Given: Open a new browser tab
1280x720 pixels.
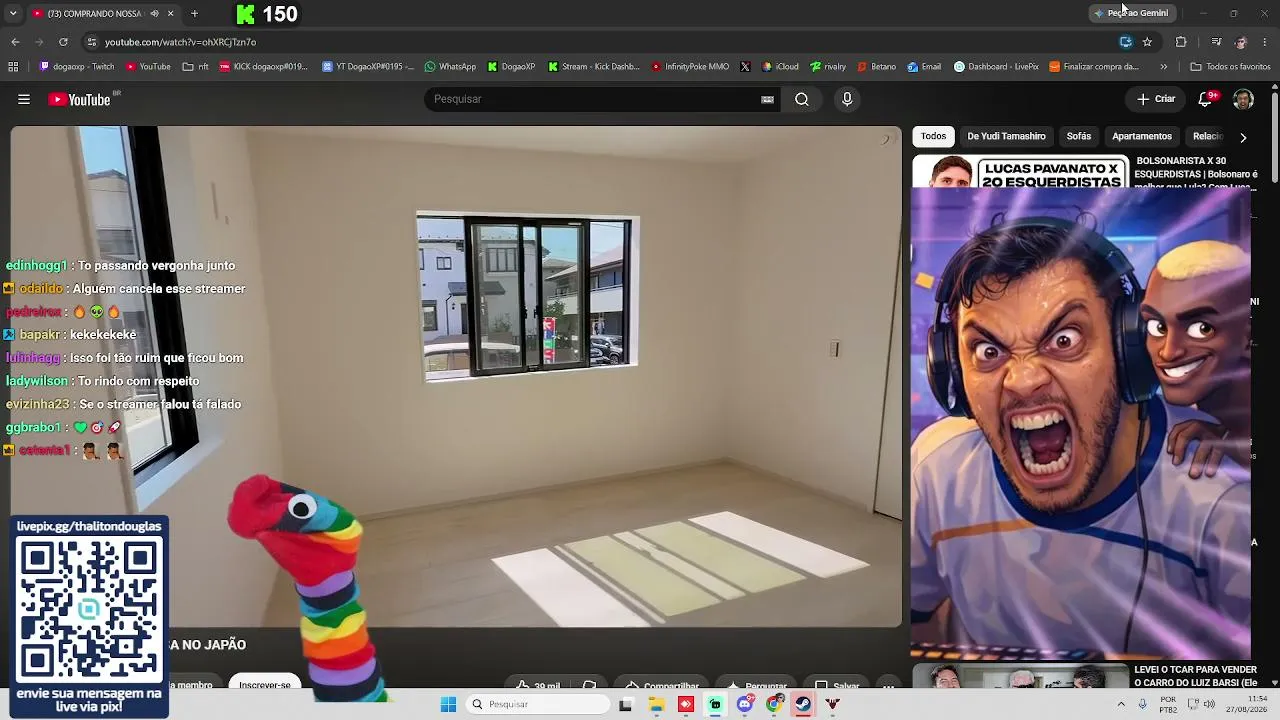Looking at the screenshot, I should [194, 13].
